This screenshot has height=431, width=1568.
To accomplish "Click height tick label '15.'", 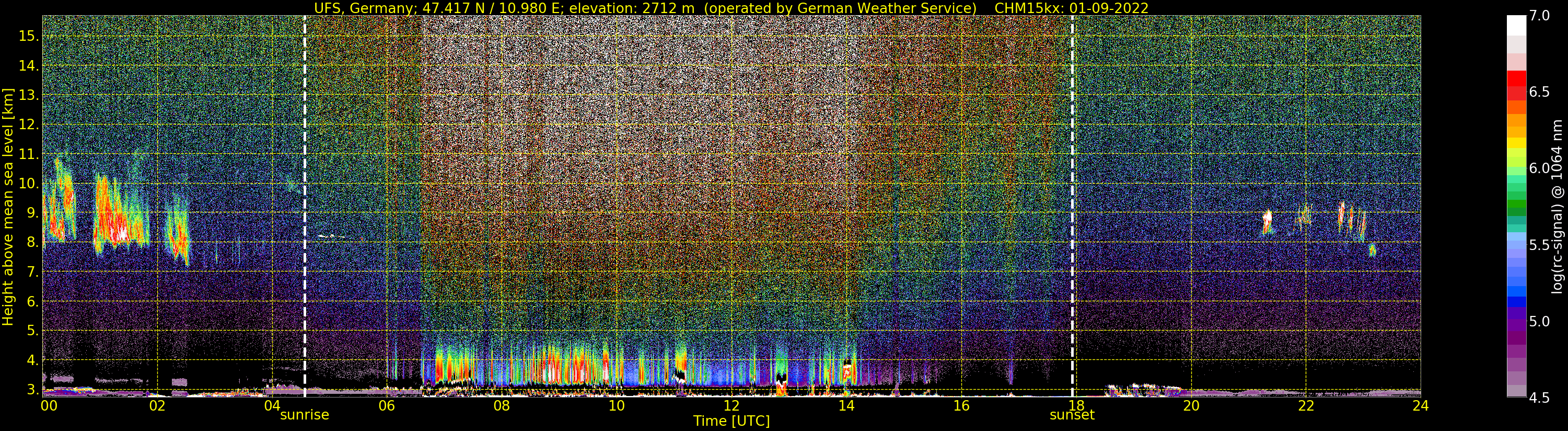I will [29, 36].
